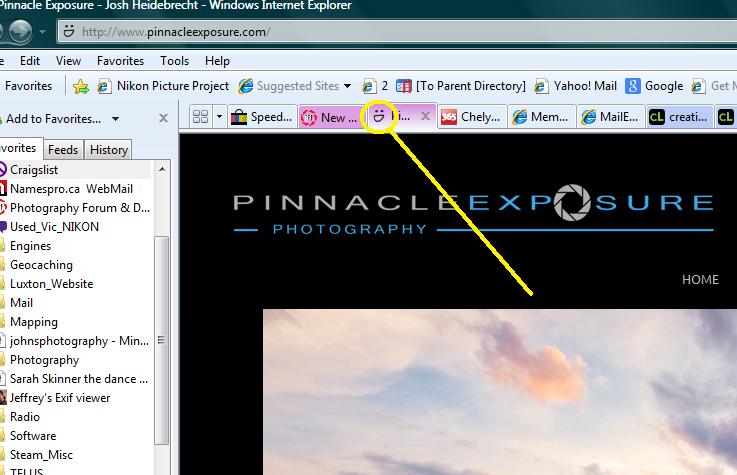This screenshot has height=475, width=737.
Task: Open the recent pages dropdown arrow
Action: pos(42,32)
